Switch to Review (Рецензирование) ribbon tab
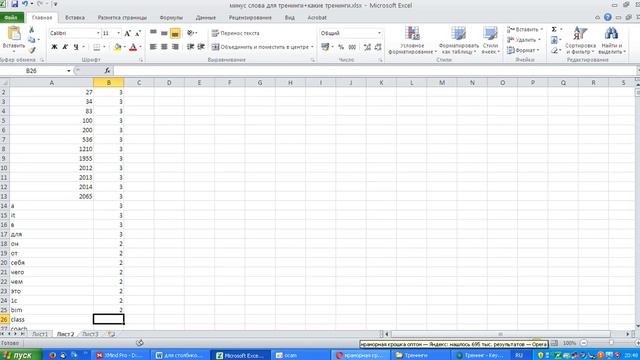Image resolution: width=640 pixels, height=360 pixels. [250, 18]
